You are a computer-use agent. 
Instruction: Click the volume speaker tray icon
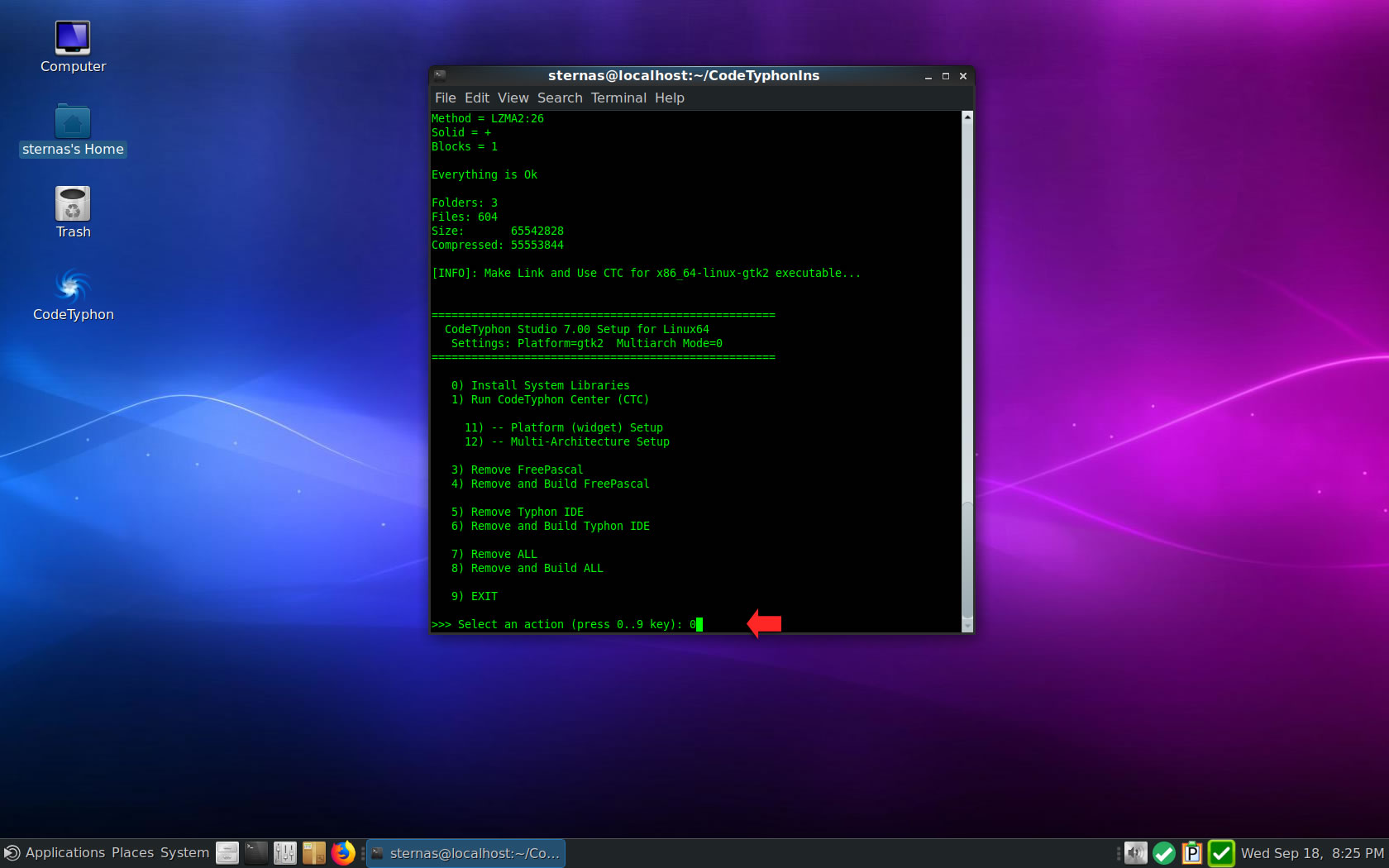point(1136,852)
